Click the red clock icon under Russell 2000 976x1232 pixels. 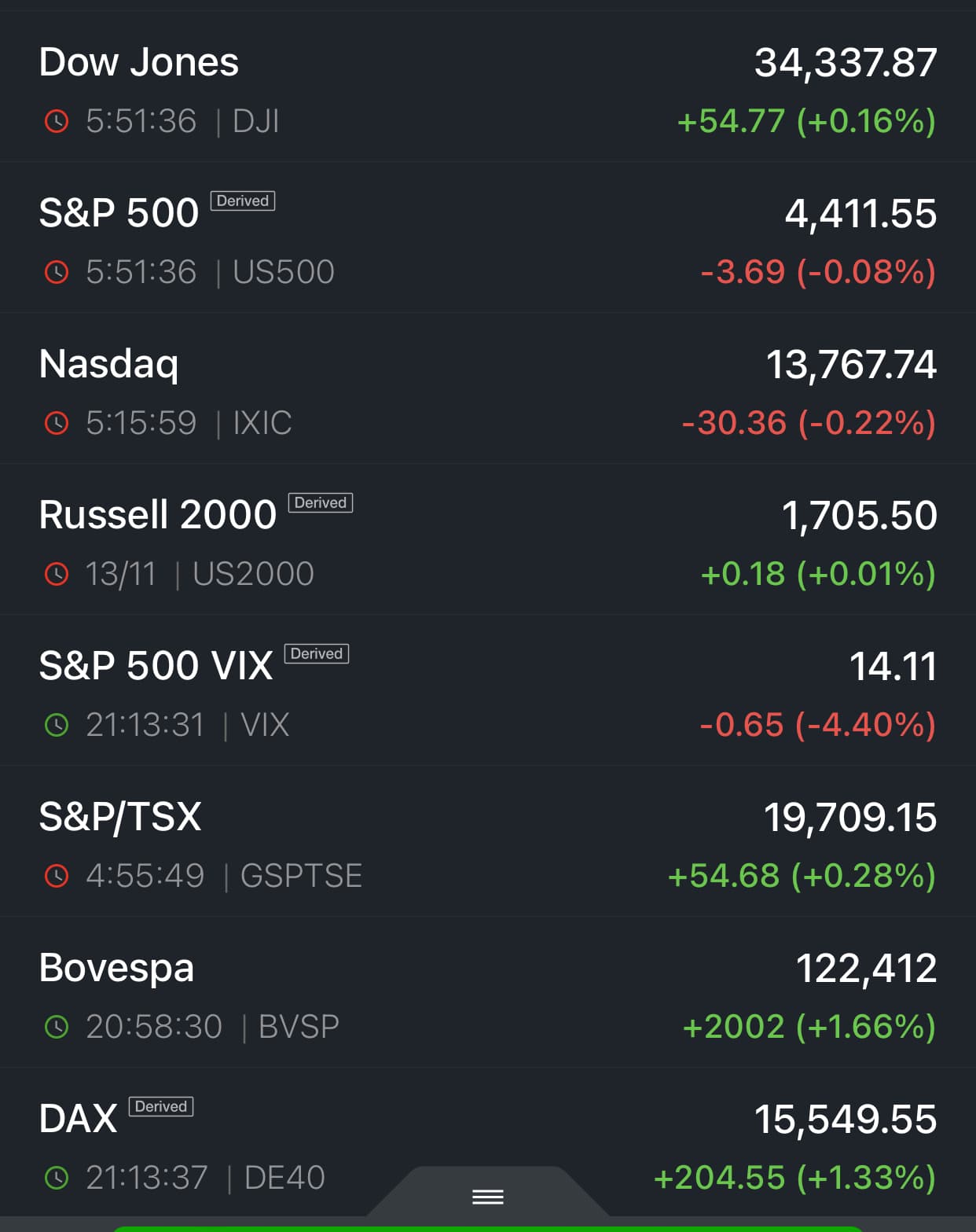tap(57, 574)
